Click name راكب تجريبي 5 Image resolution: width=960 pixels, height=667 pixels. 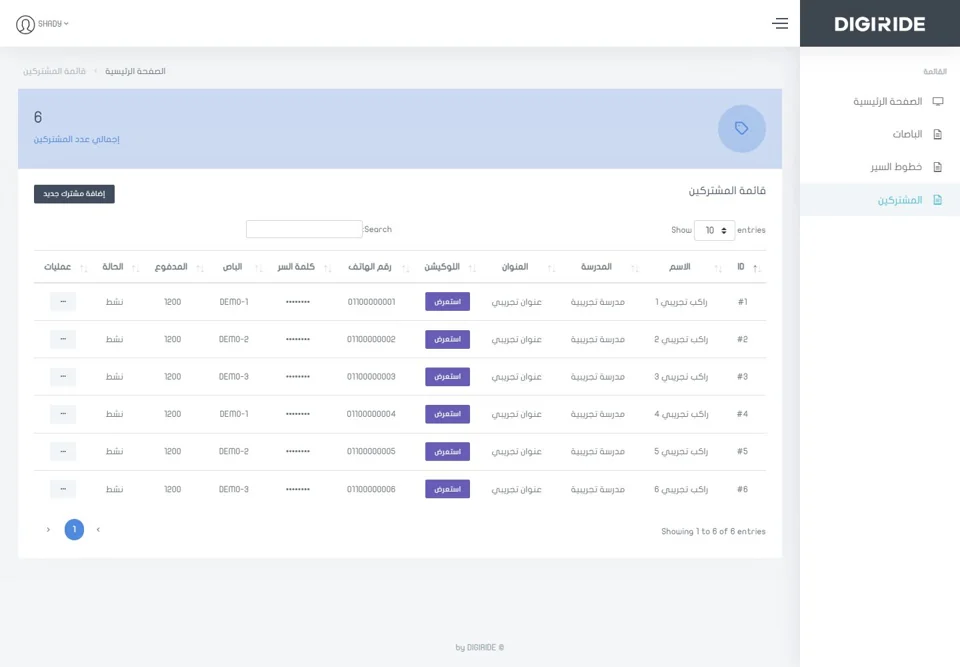[681, 451]
